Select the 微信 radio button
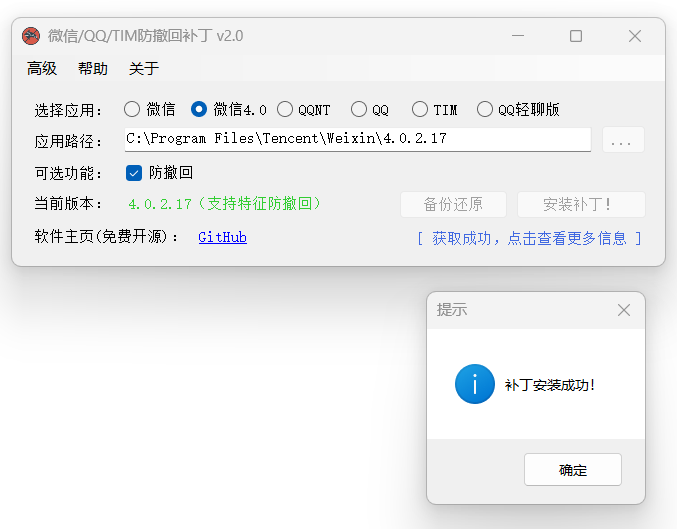The width and height of the screenshot is (677, 529). pyautogui.click(x=132, y=109)
